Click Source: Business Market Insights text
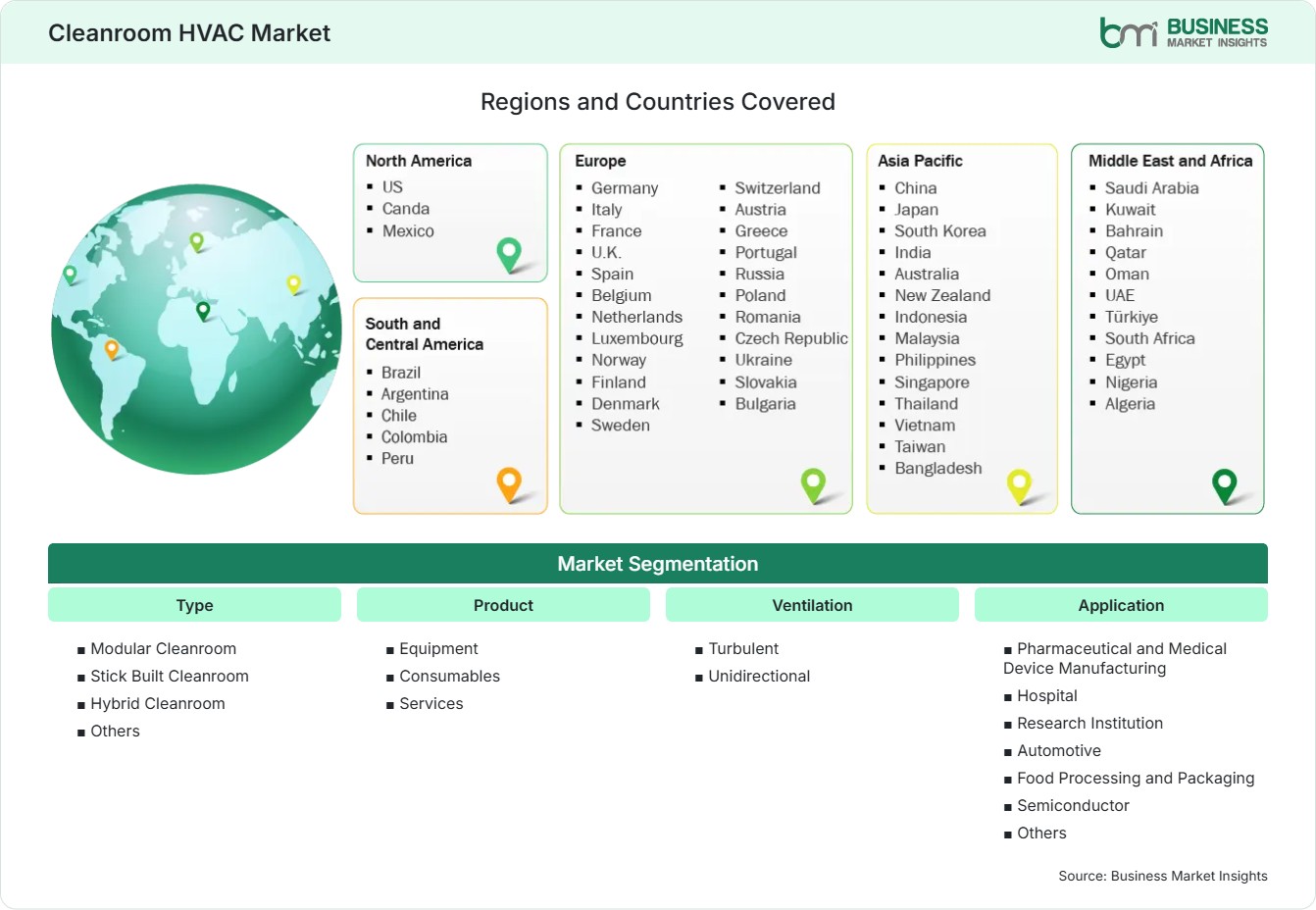Image resolution: width=1316 pixels, height=910 pixels. click(x=1163, y=876)
